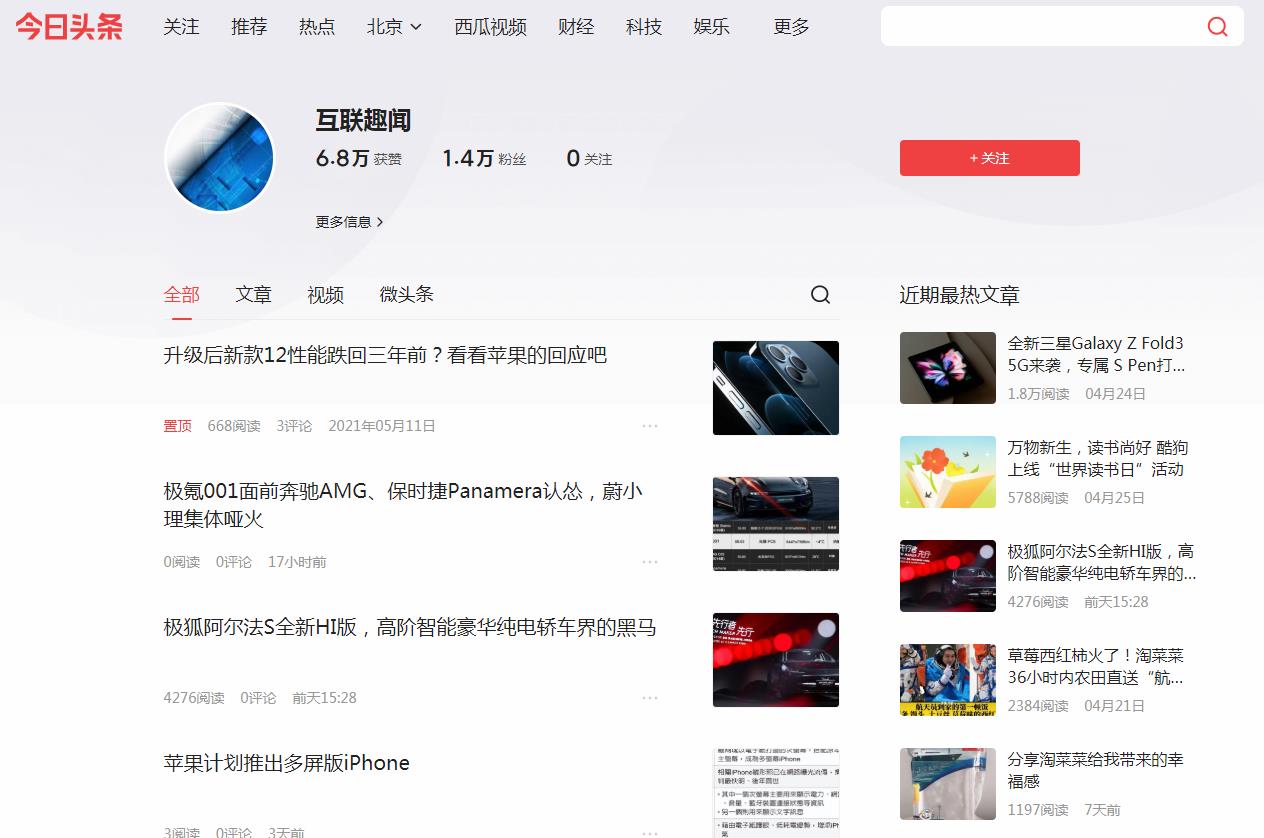Click the red search icon in top bar
Screen dimensions: 1264x838
point(1217,27)
